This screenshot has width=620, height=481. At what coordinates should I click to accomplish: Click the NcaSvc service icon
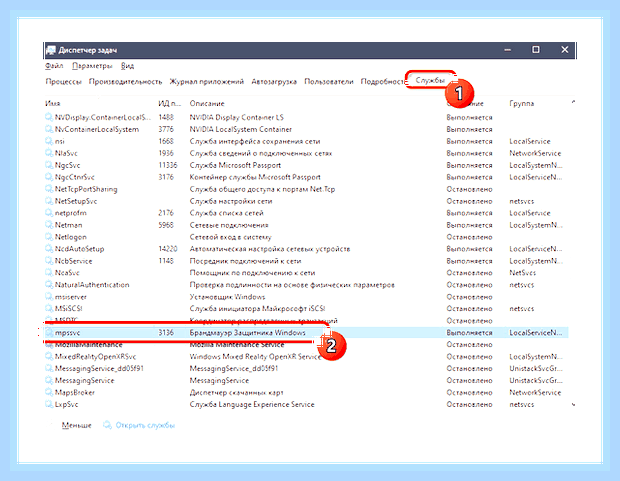click(x=49, y=273)
